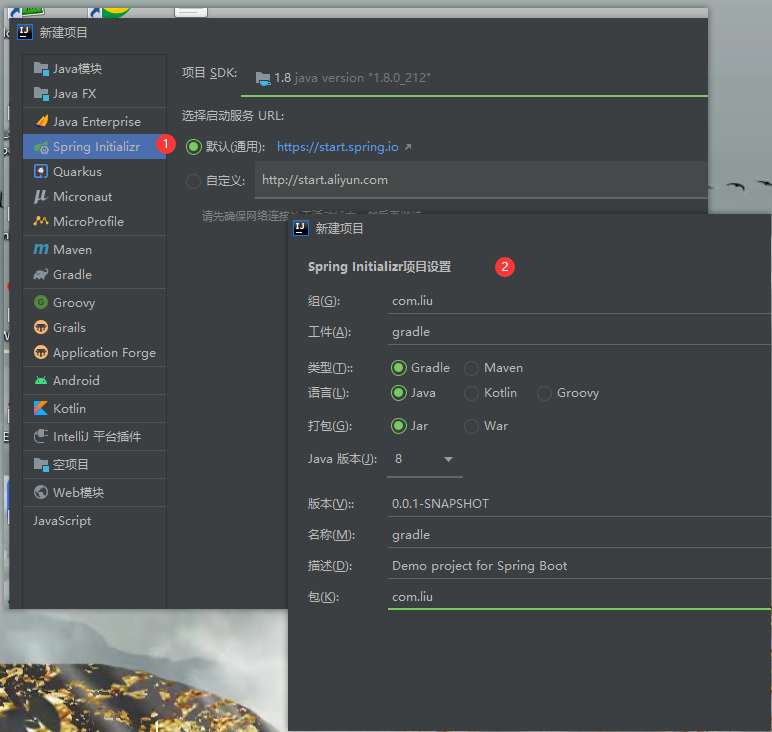Choose War packaging
The image size is (772, 732).
point(471,426)
